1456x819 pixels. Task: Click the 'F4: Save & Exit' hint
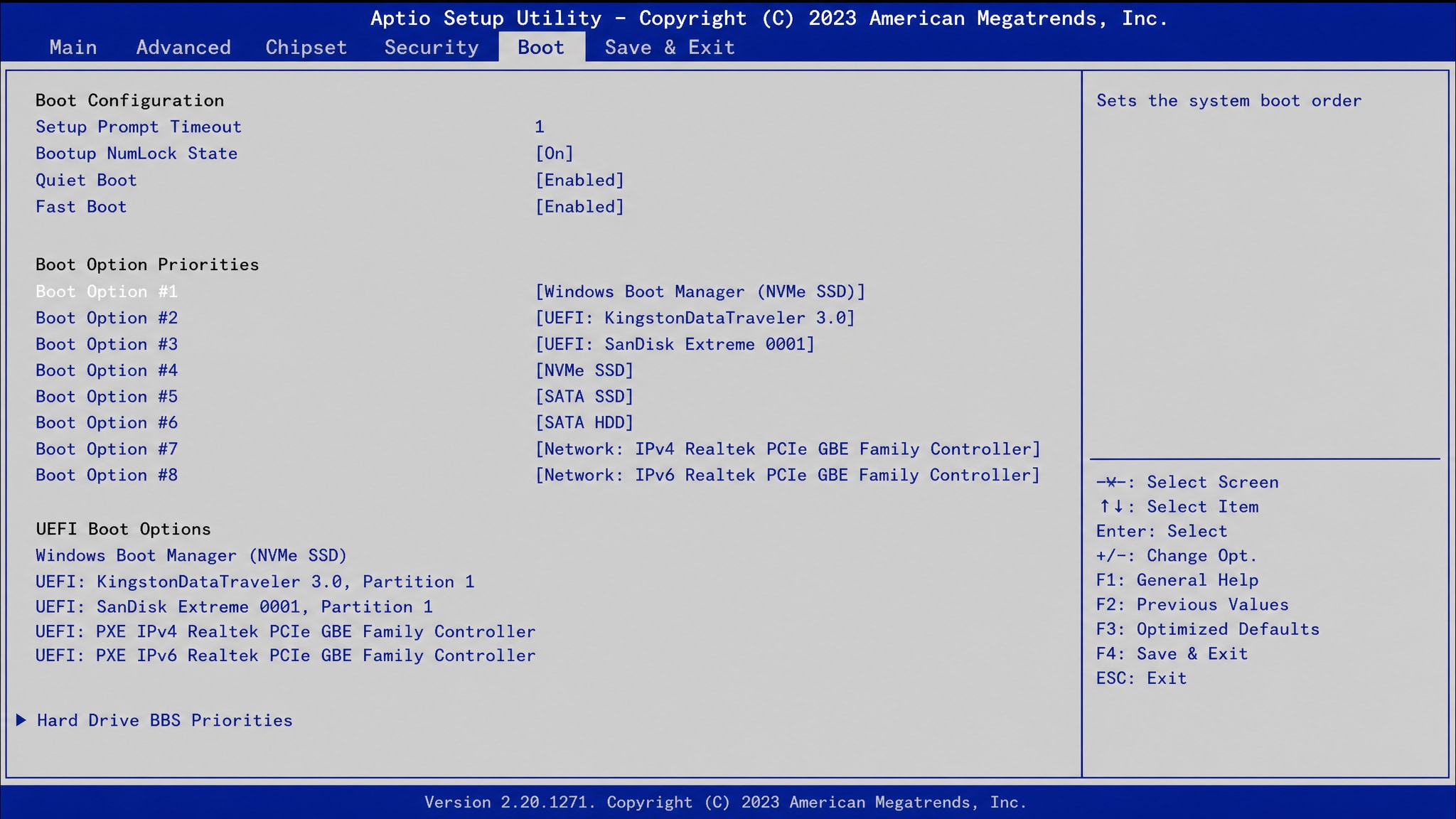point(1172,654)
